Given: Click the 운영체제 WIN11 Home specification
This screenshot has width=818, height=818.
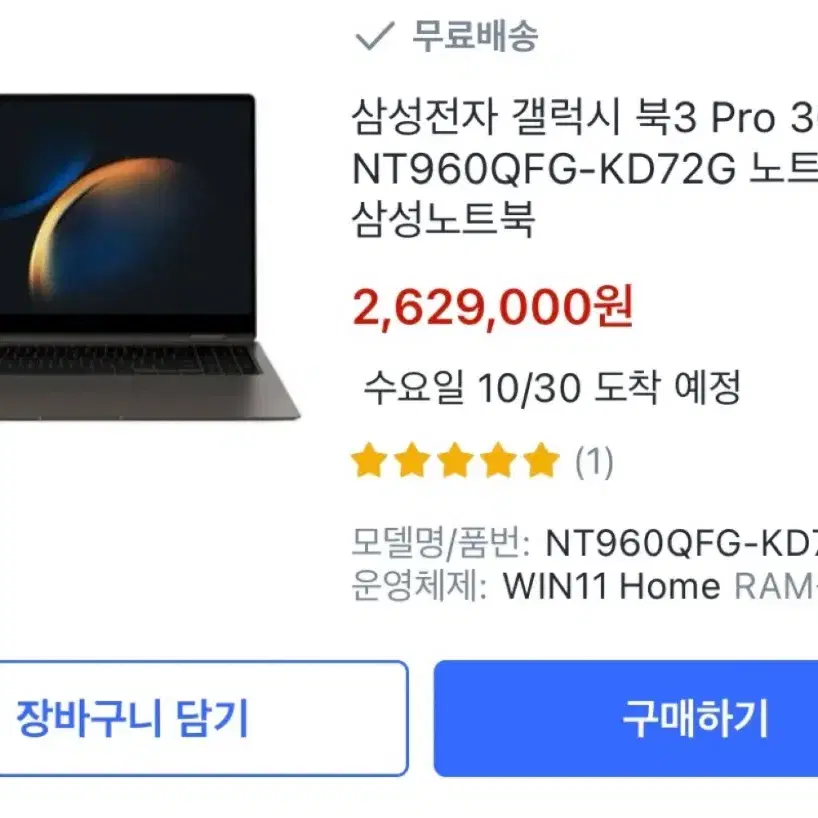Looking at the screenshot, I should (536, 586).
